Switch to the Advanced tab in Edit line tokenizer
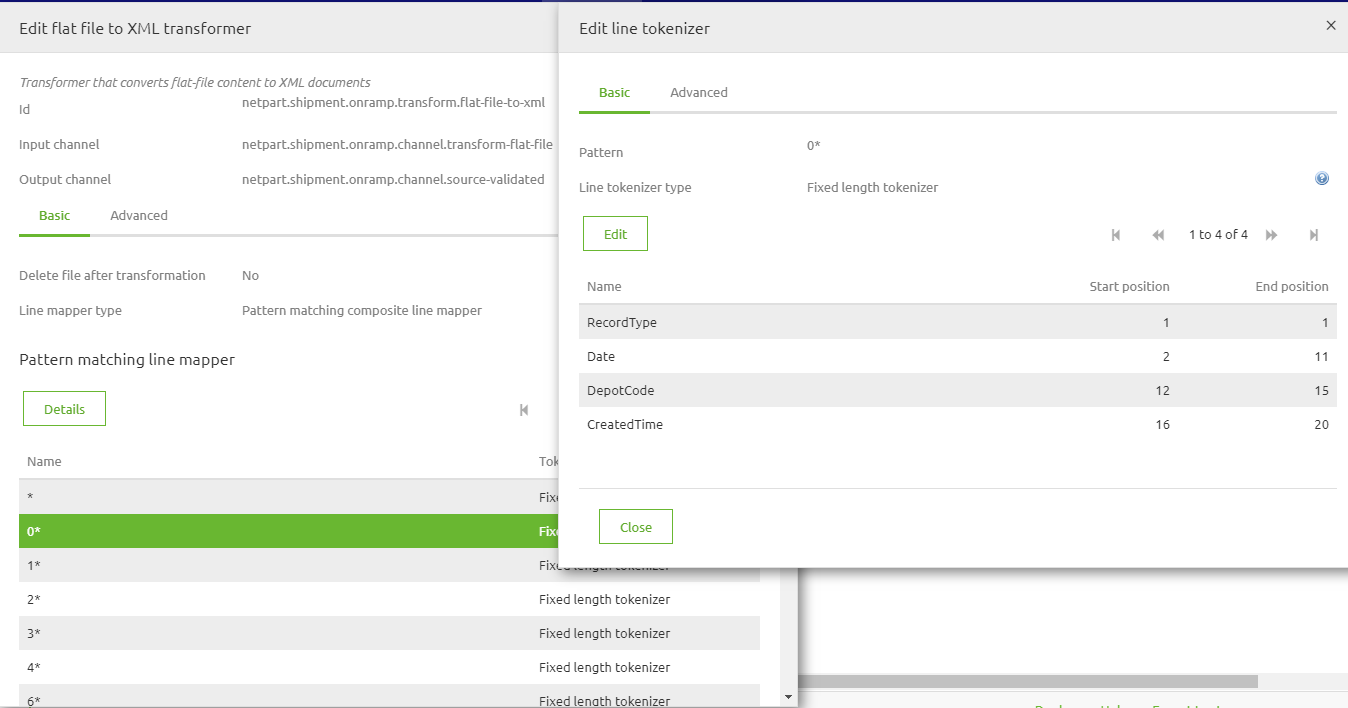Viewport: 1348px width, 708px height. click(698, 92)
